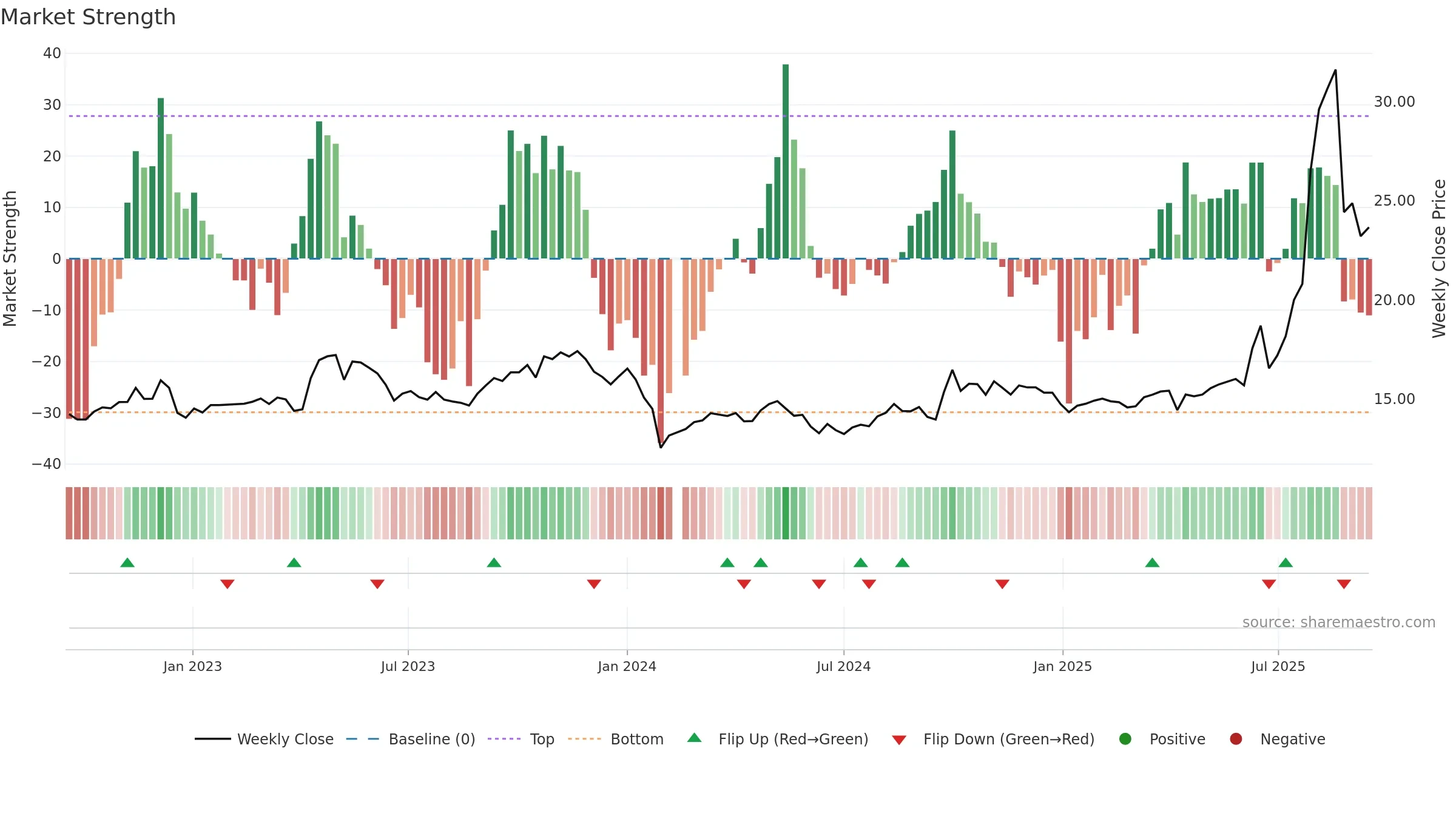Toggle the Negative legend label
The width and height of the screenshot is (1456, 819).
pyautogui.click(x=1293, y=739)
